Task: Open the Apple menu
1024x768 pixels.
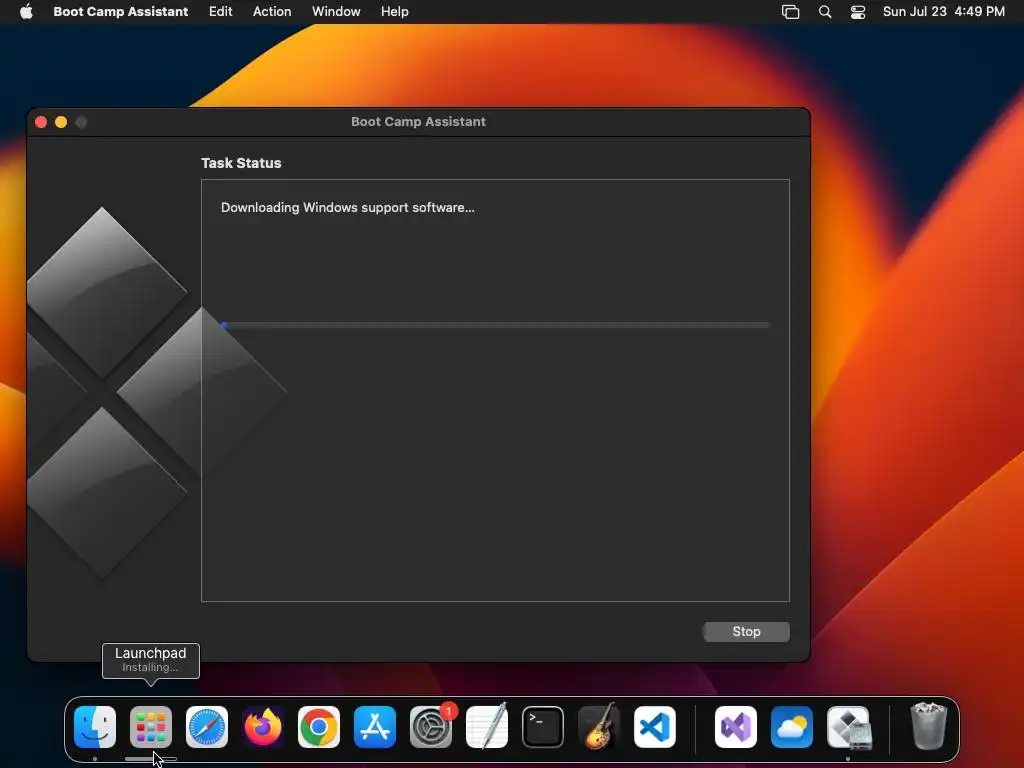Action: pyautogui.click(x=26, y=11)
